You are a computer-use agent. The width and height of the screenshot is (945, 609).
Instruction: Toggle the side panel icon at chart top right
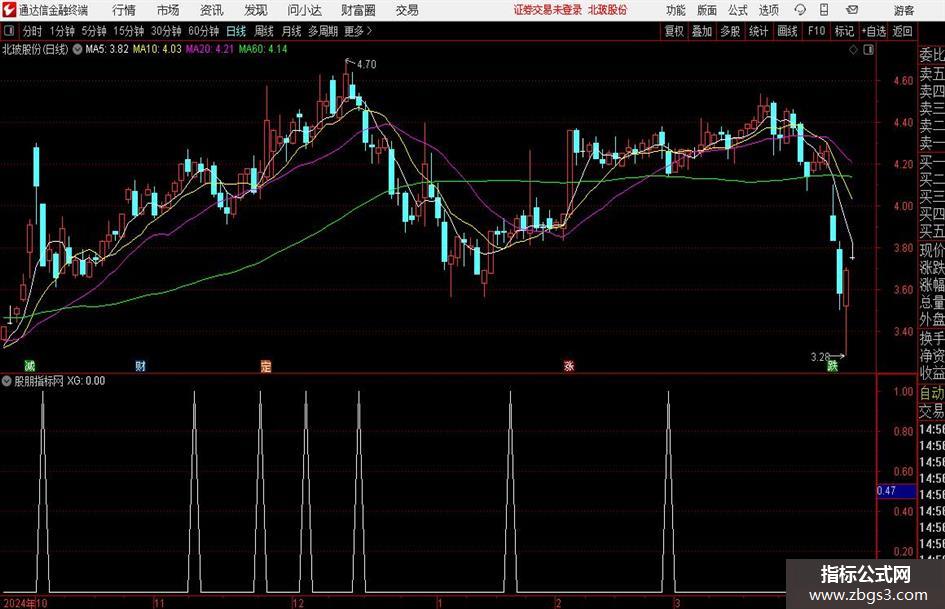point(868,50)
